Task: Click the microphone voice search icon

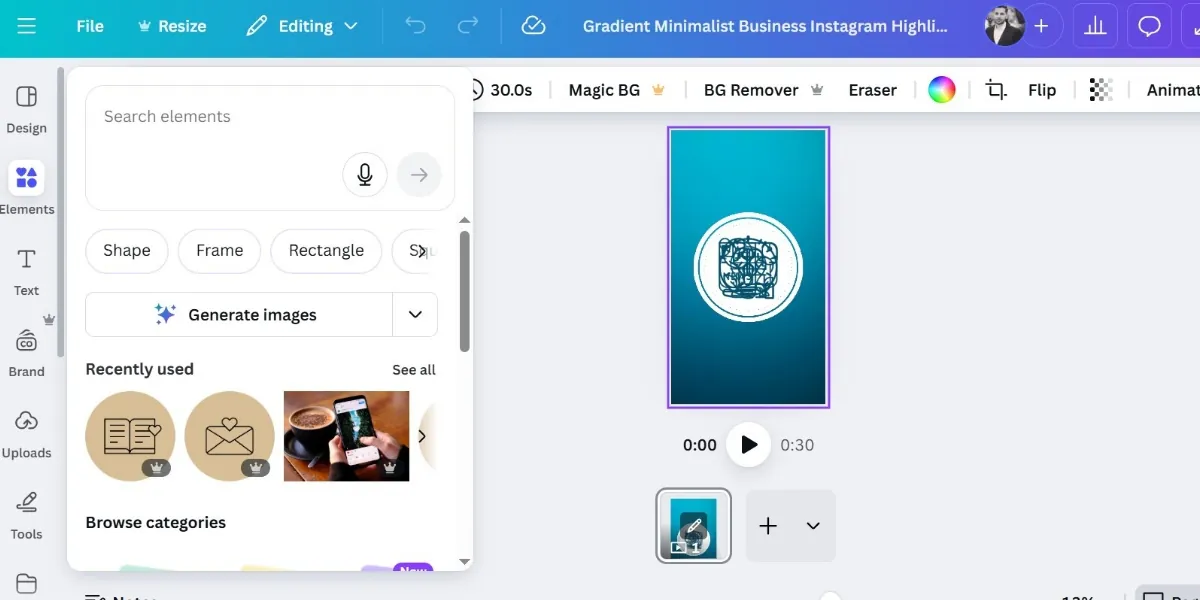Action: [x=365, y=175]
